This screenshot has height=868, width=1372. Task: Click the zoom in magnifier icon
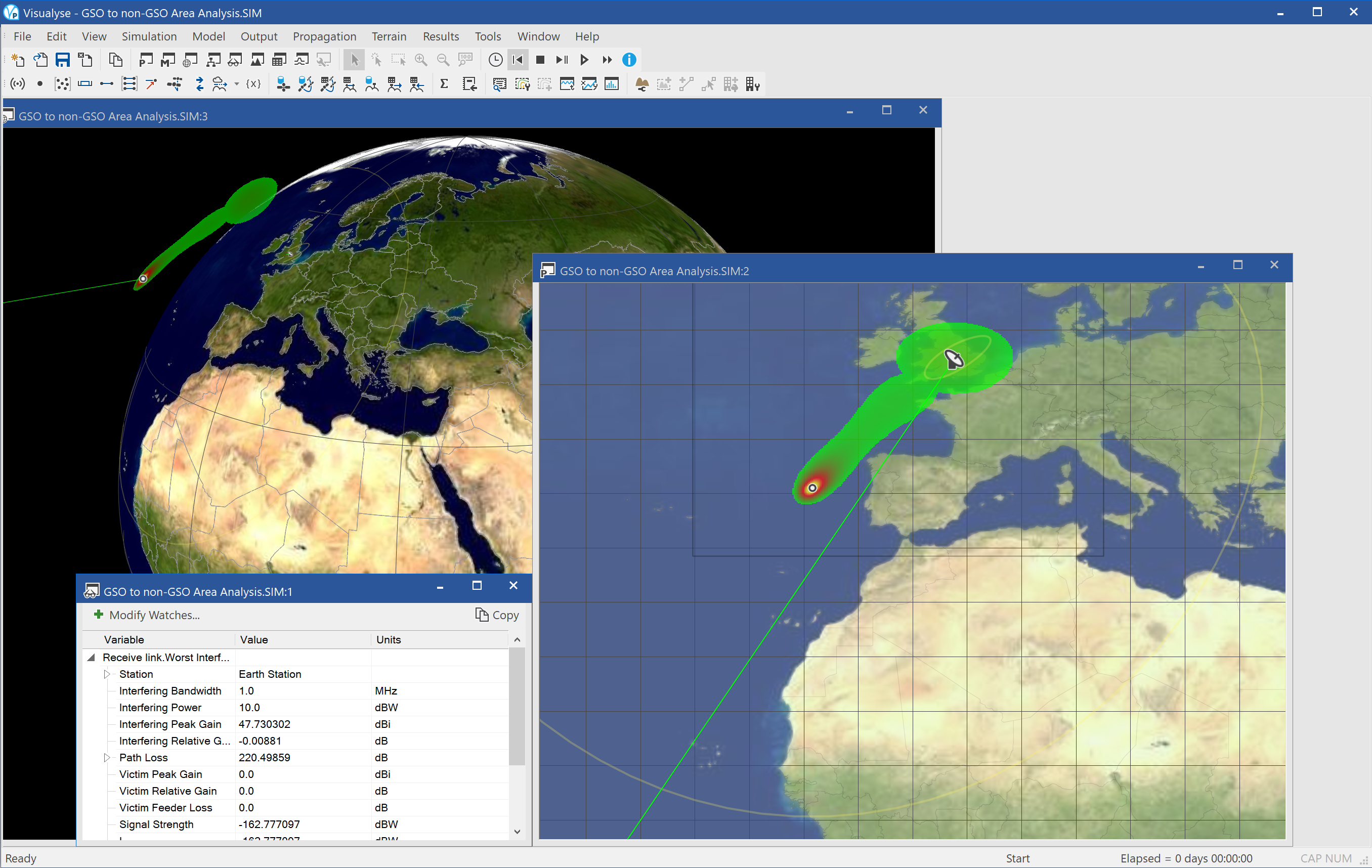pyautogui.click(x=420, y=60)
